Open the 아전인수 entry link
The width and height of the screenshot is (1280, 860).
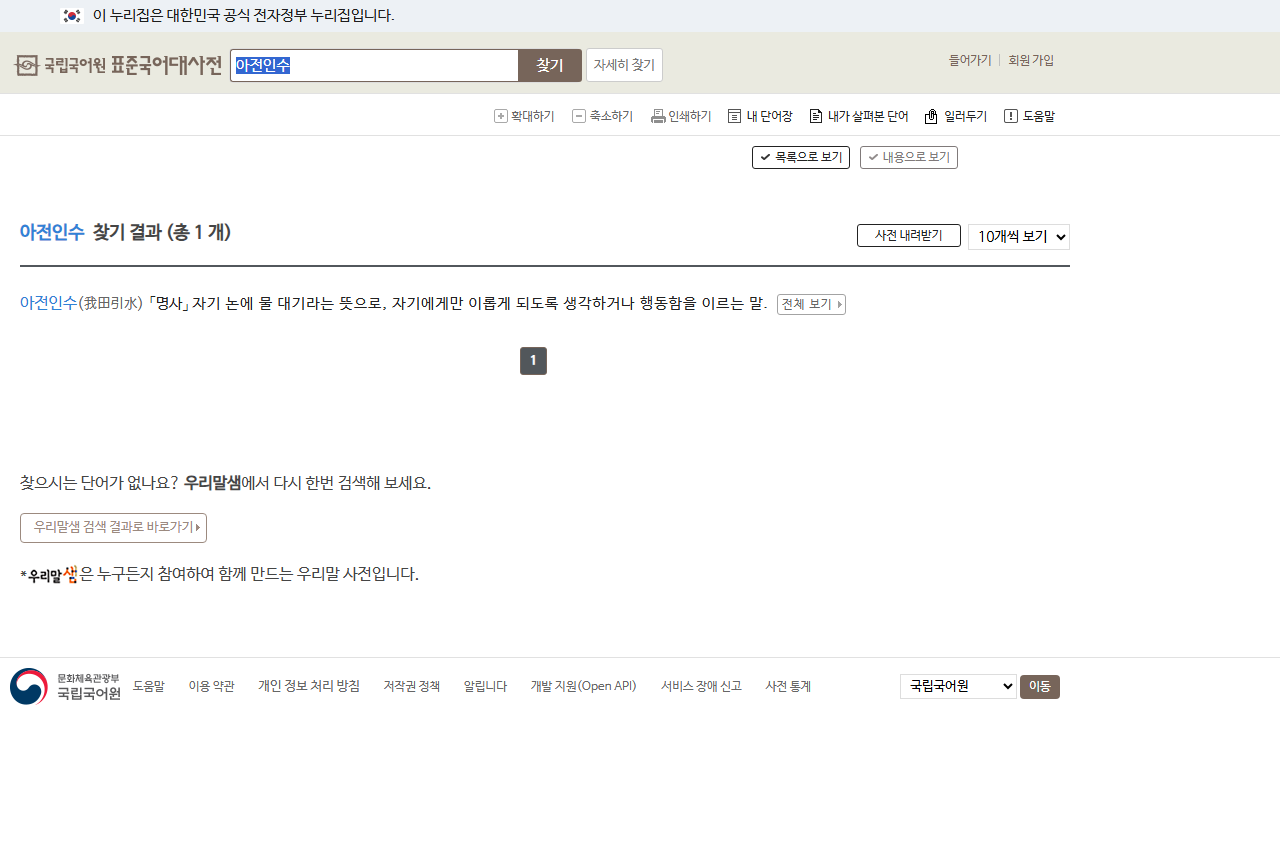pyautogui.click(x=49, y=303)
